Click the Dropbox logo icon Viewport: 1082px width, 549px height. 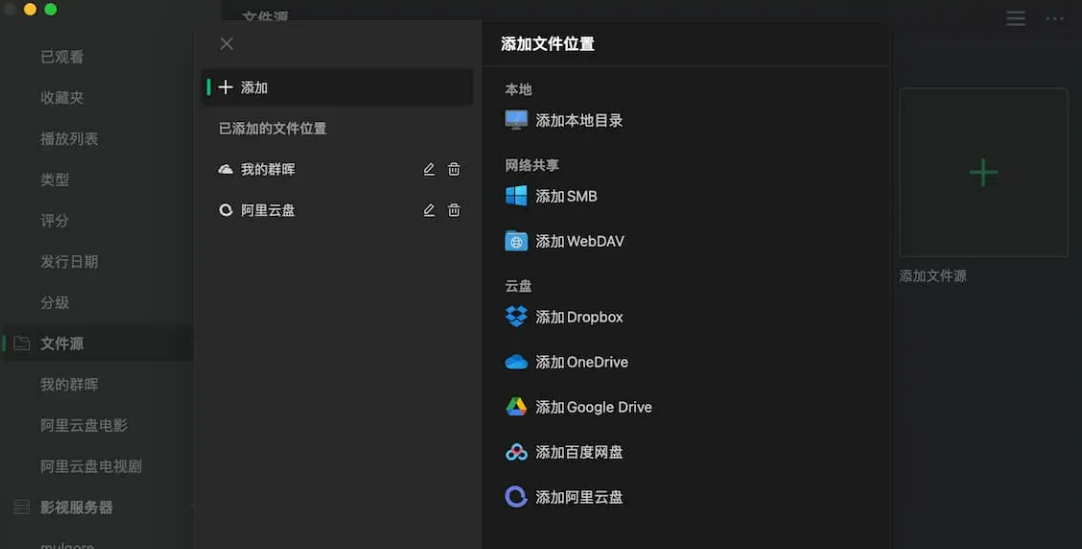coord(516,317)
